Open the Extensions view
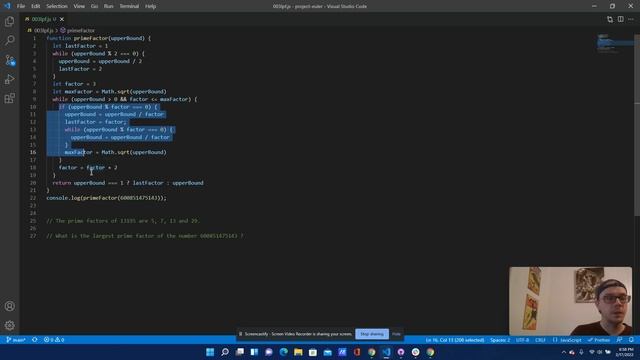The height and width of the screenshot is (360, 640). (9, 98)
